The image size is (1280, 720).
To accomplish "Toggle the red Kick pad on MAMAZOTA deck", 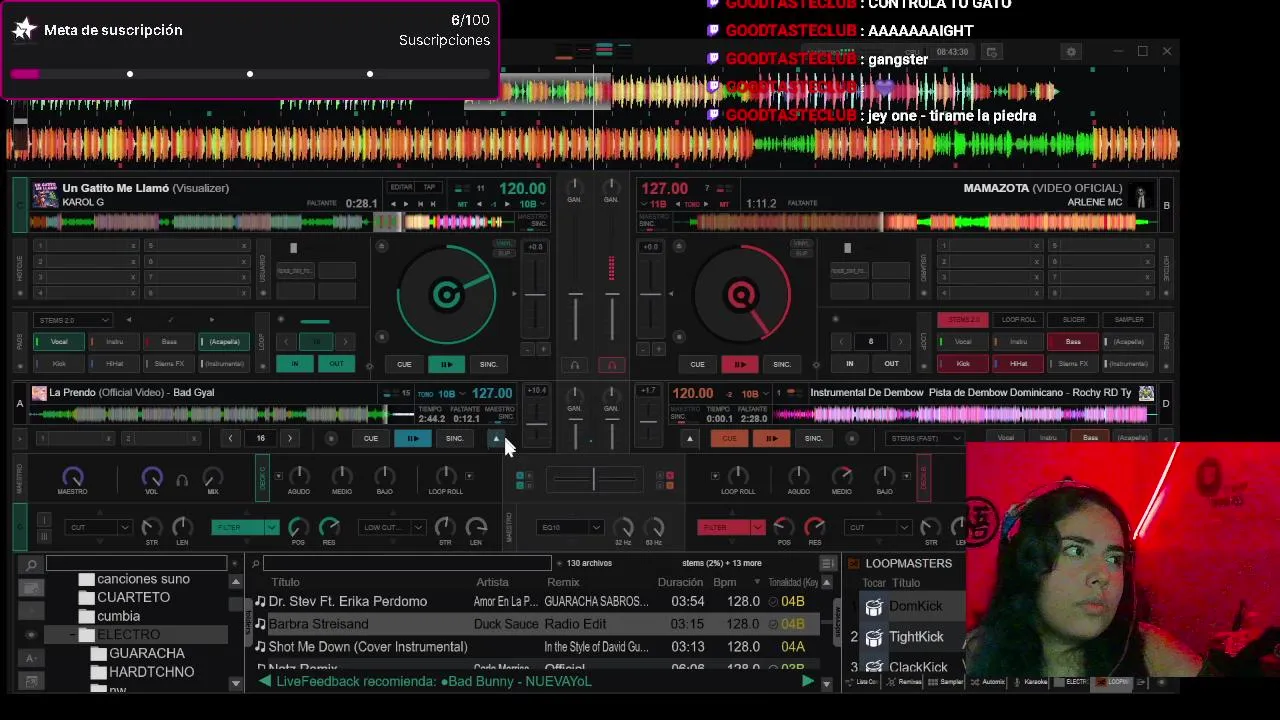I will click(963, 364).
